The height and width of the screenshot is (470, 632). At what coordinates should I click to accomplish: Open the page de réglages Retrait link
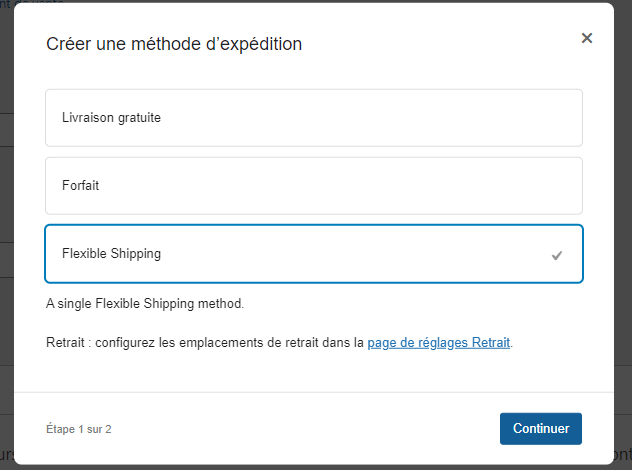(x=439, y=343)
